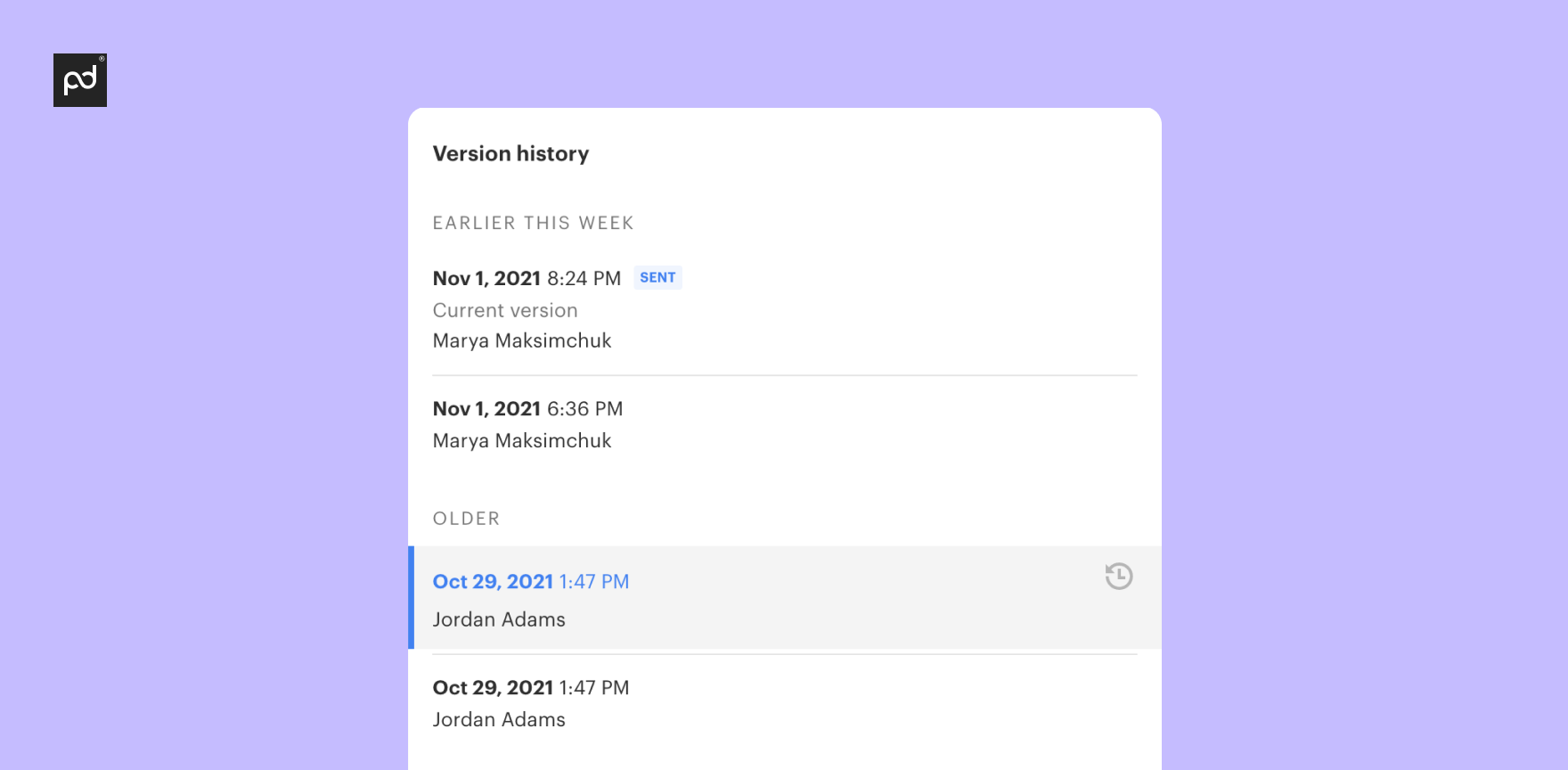1568x770 pixels.
Task: Click the Version history panel title
Action: pyautogui.click(x=510, y=154)
